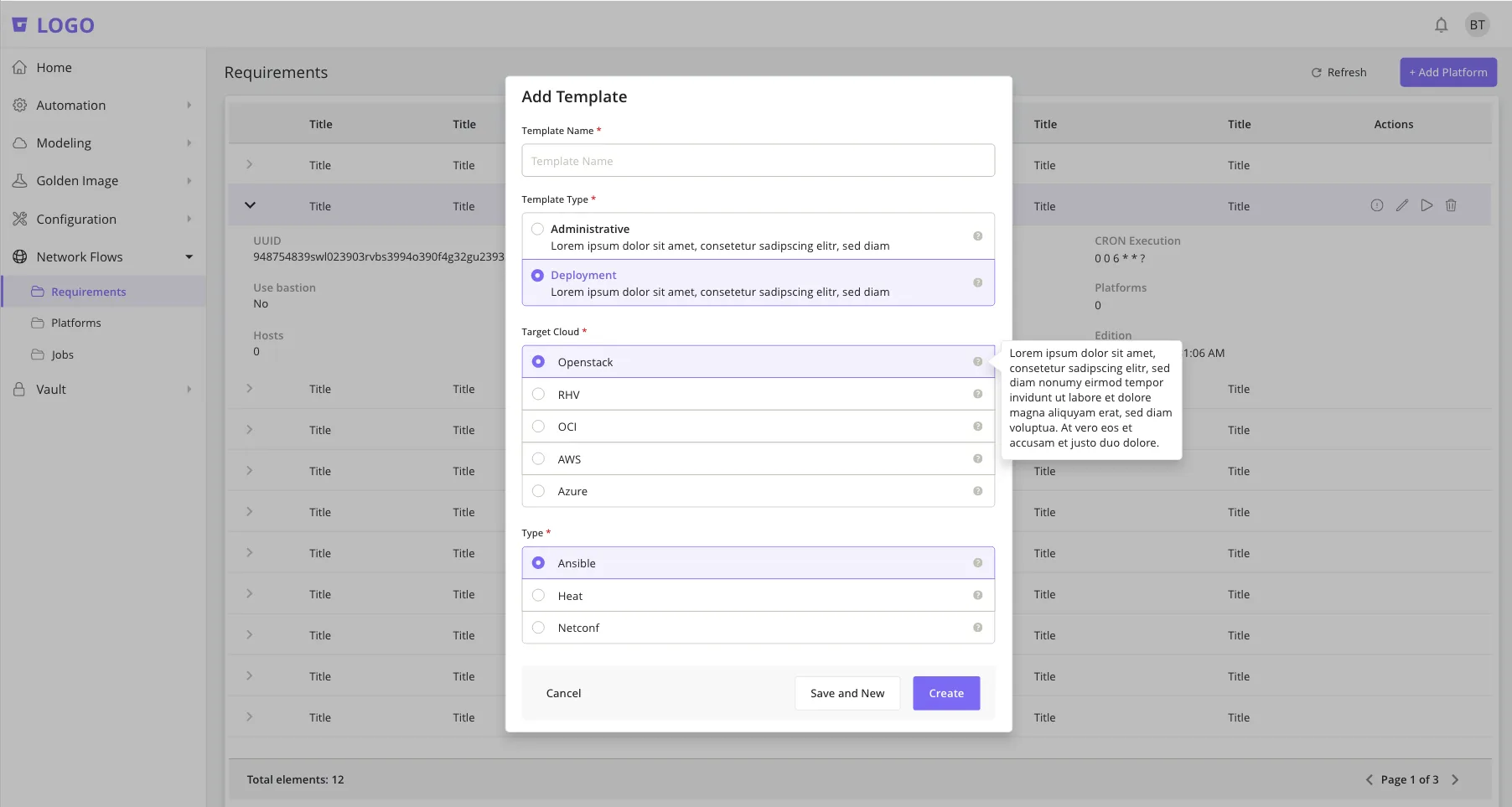1512x807 pixels.
Task: Select Azure as target cloud
Action: 538,491
